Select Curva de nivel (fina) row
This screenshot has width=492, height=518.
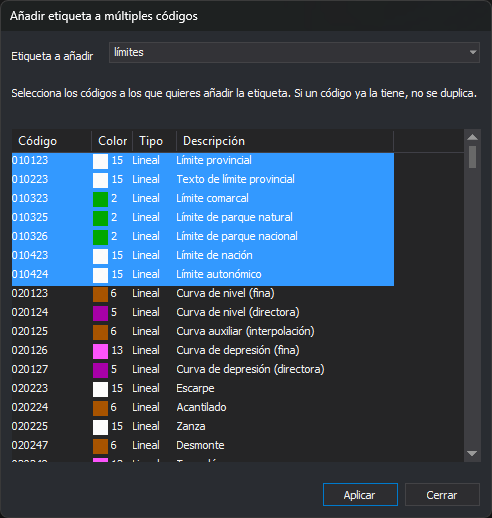point(203,293)
